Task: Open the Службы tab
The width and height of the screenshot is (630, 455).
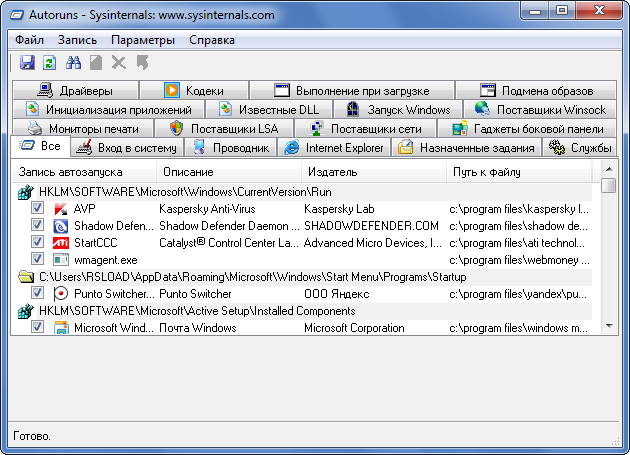Action: [580, 148]
